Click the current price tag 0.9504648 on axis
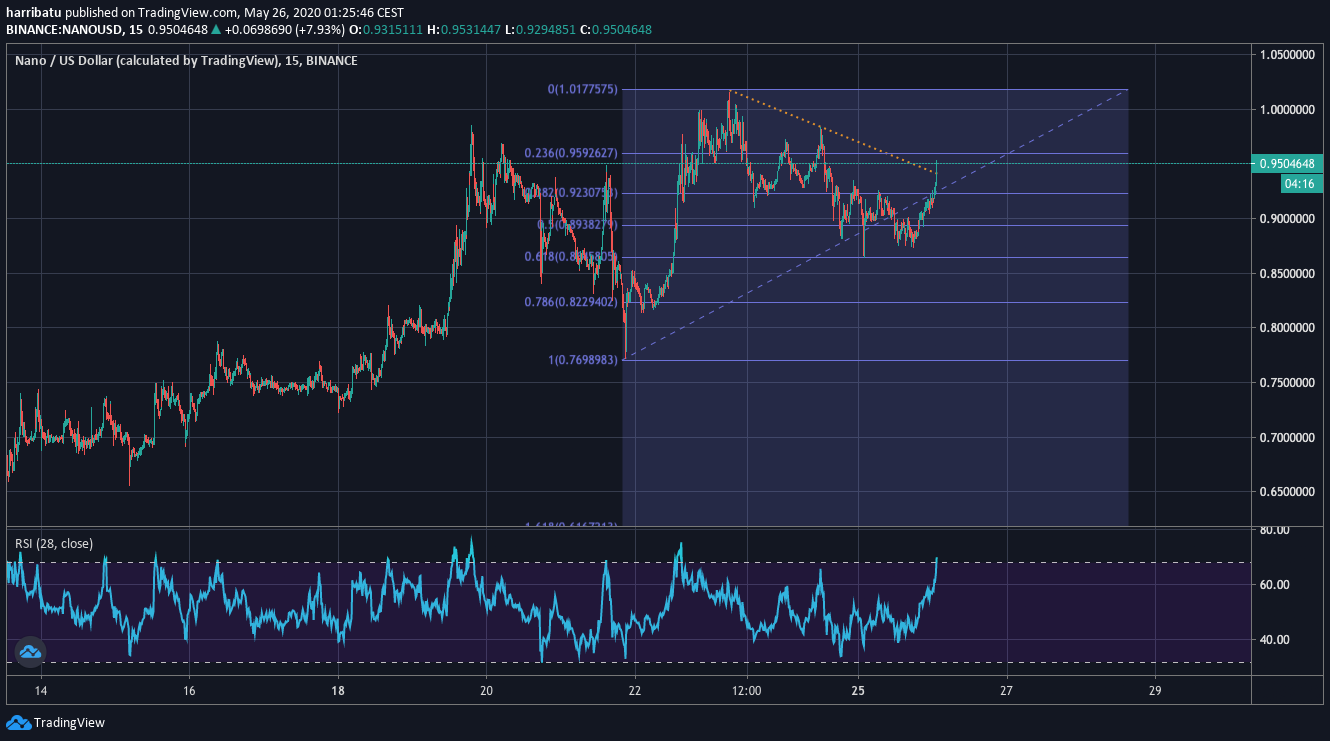 click(1288, 163)
